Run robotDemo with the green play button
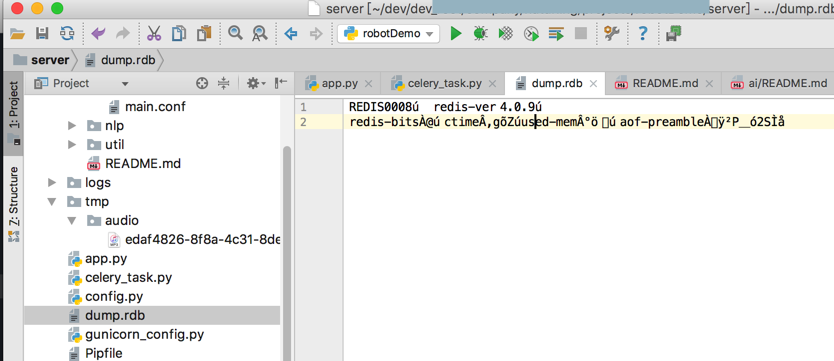Screen dimensions: 834x361 pos(456,34)
